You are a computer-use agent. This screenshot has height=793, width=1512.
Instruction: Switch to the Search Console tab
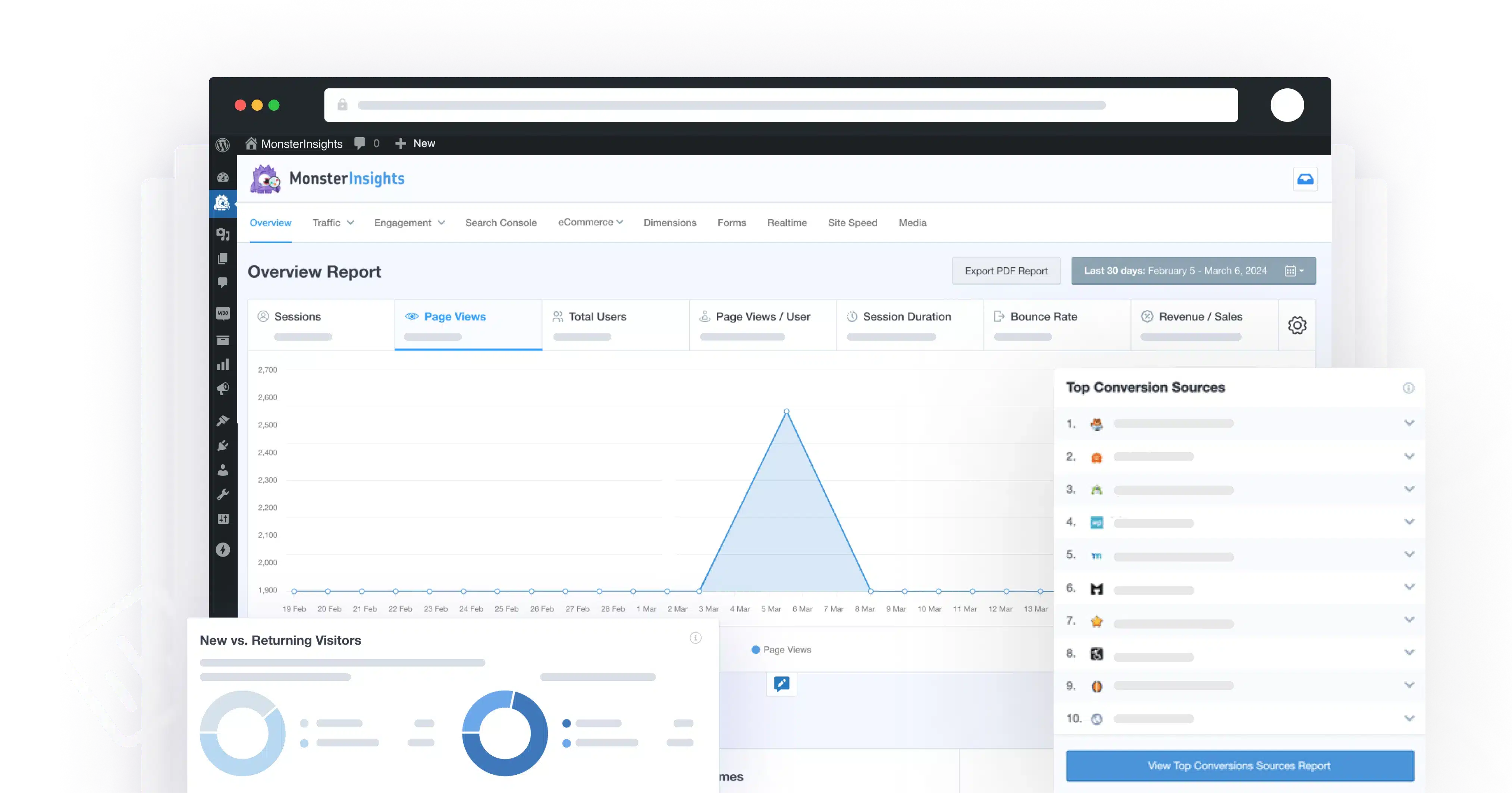(501, 223)
